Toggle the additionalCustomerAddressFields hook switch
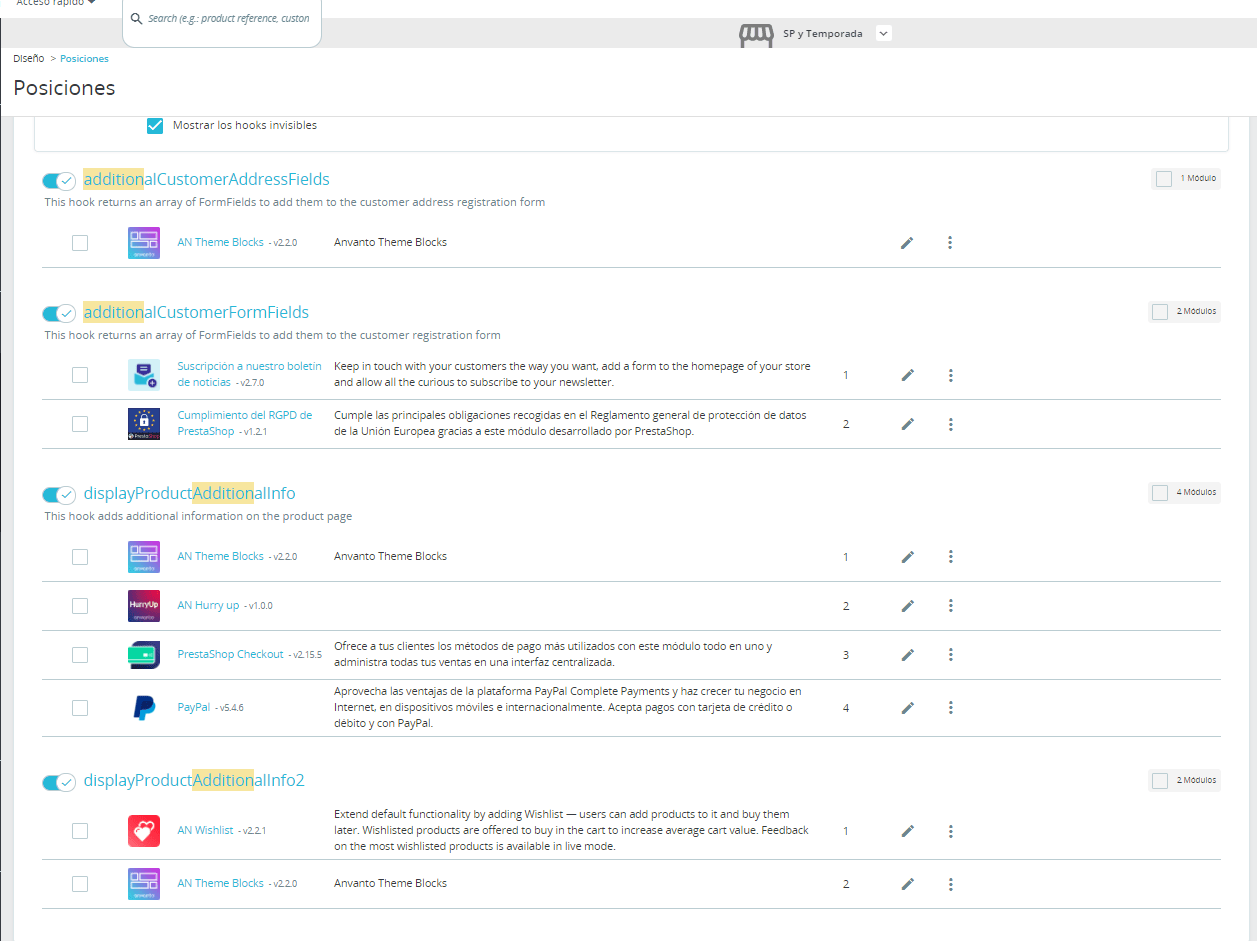Image resolution: width=1257 pixels, height=941 pixels. [x=59, y=181]
